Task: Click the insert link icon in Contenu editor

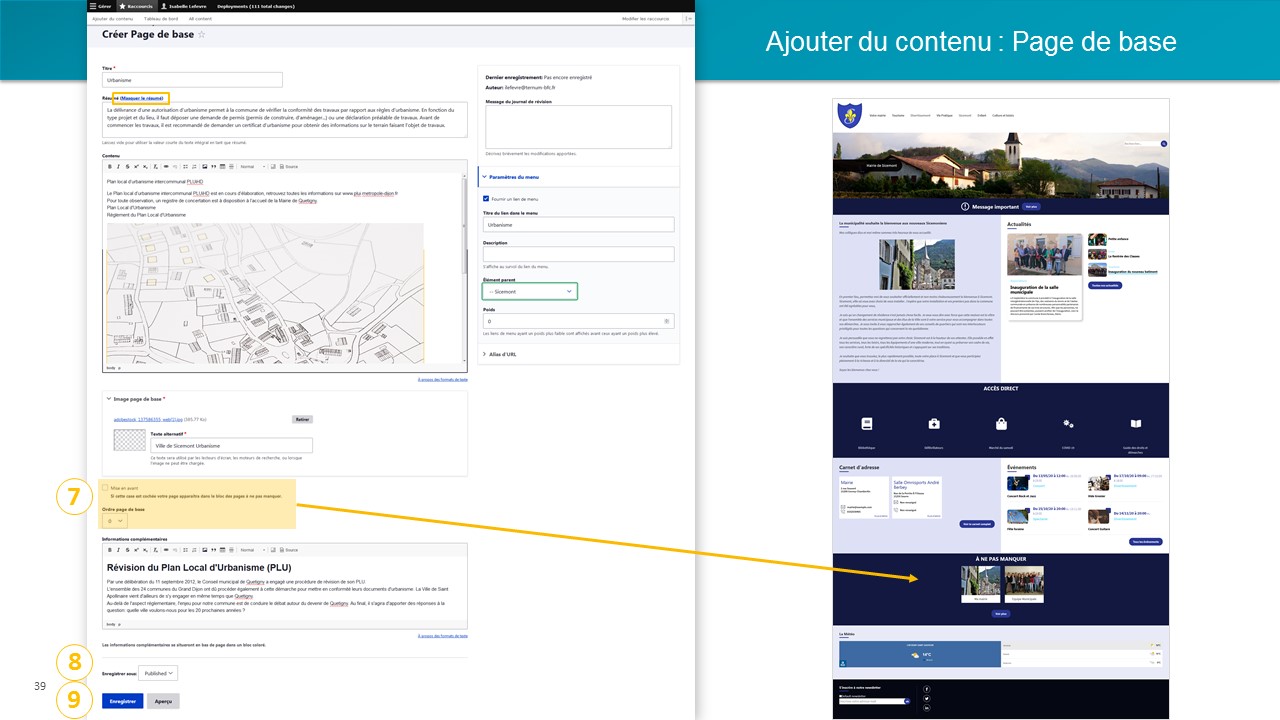Action: point(165,166)
